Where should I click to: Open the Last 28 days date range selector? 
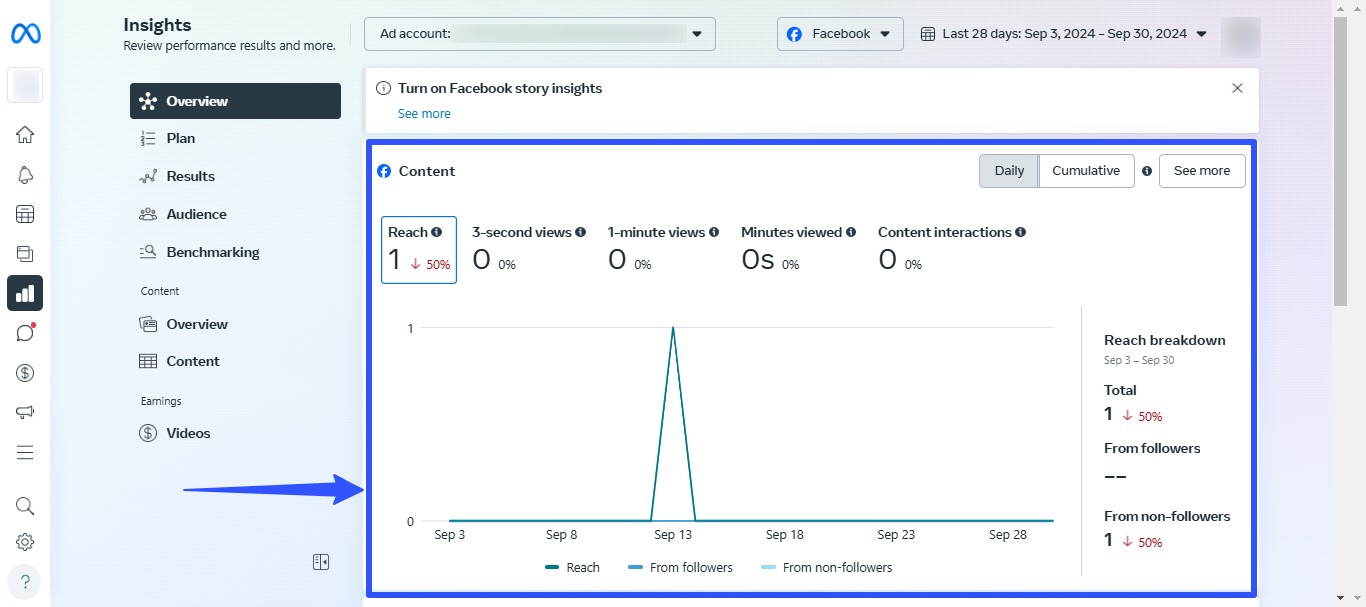pyautogui.click(x=1070, y=33)
